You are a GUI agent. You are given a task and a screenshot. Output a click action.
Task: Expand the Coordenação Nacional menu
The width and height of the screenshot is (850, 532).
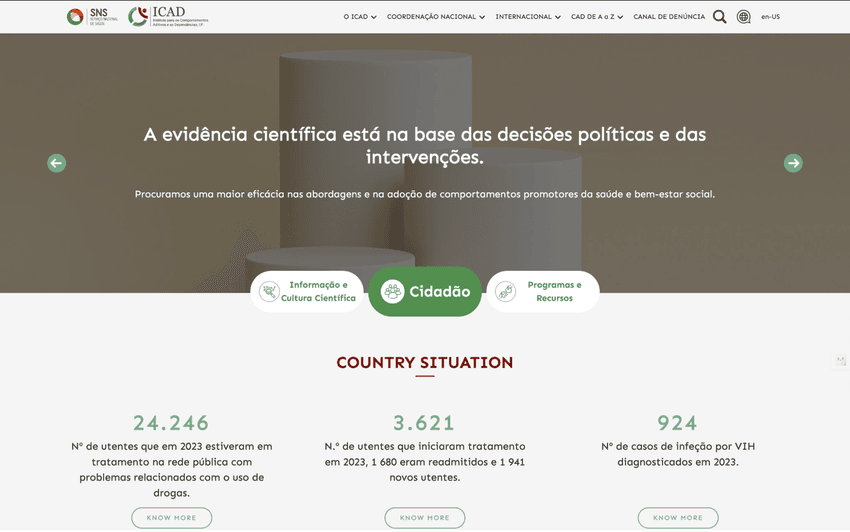pos(436,17)
